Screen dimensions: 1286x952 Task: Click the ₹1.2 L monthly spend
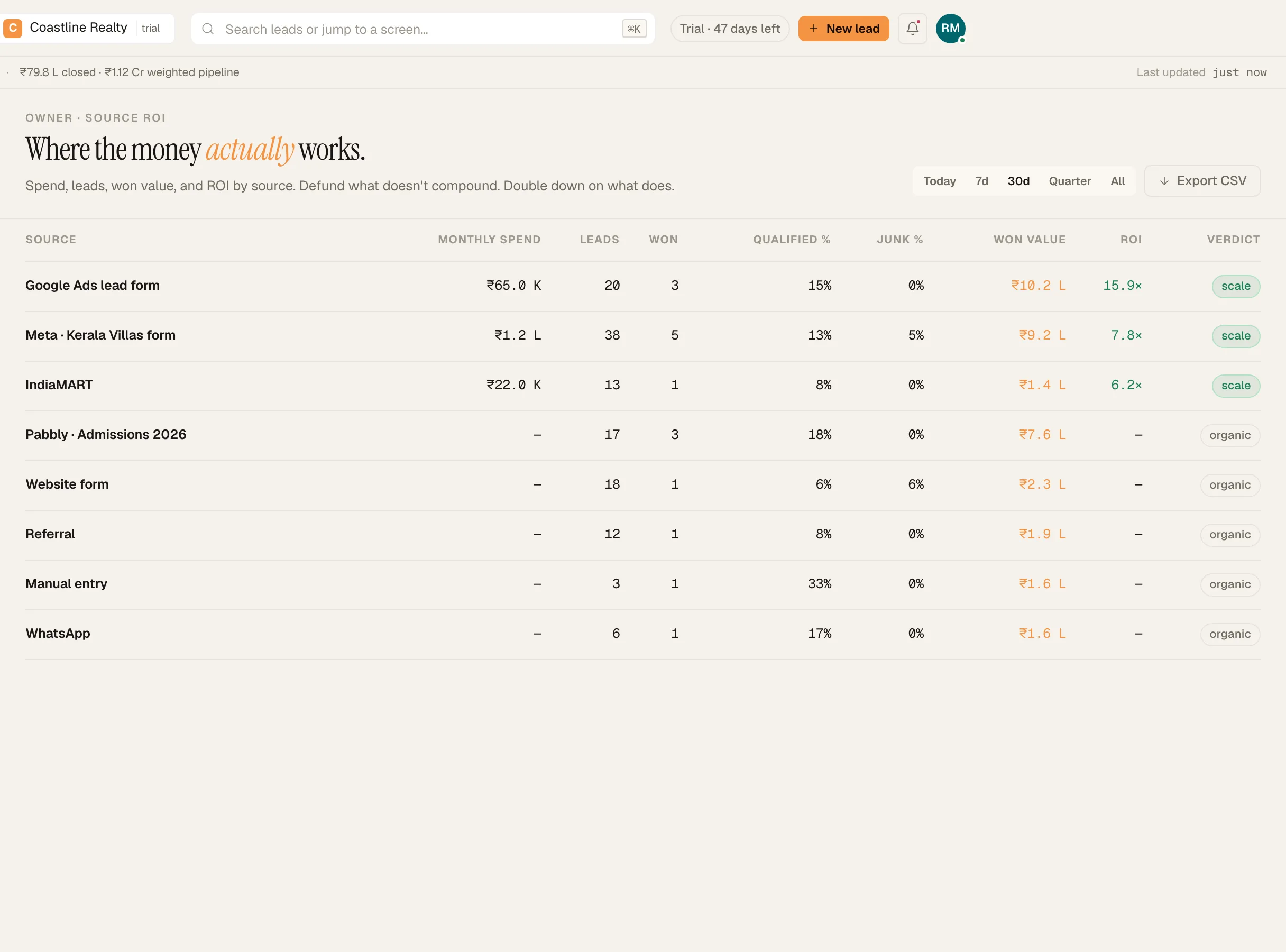click(x=517, y=335)
